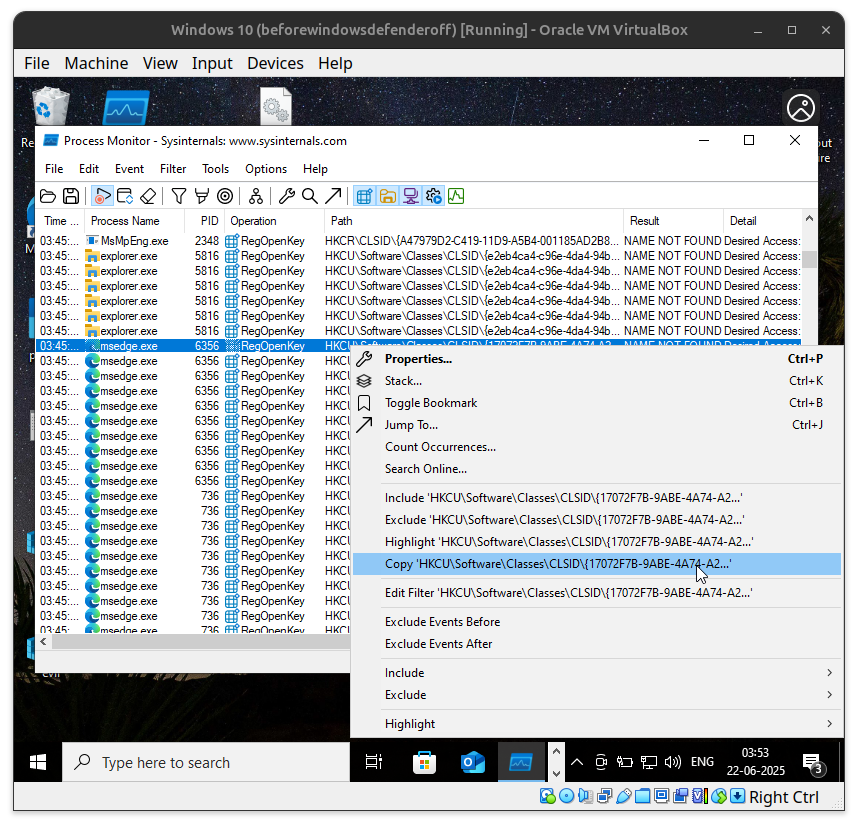Select Count Occurrences... entry
Viewport: 858px width, 827px height.
click(x=596, y=447)
